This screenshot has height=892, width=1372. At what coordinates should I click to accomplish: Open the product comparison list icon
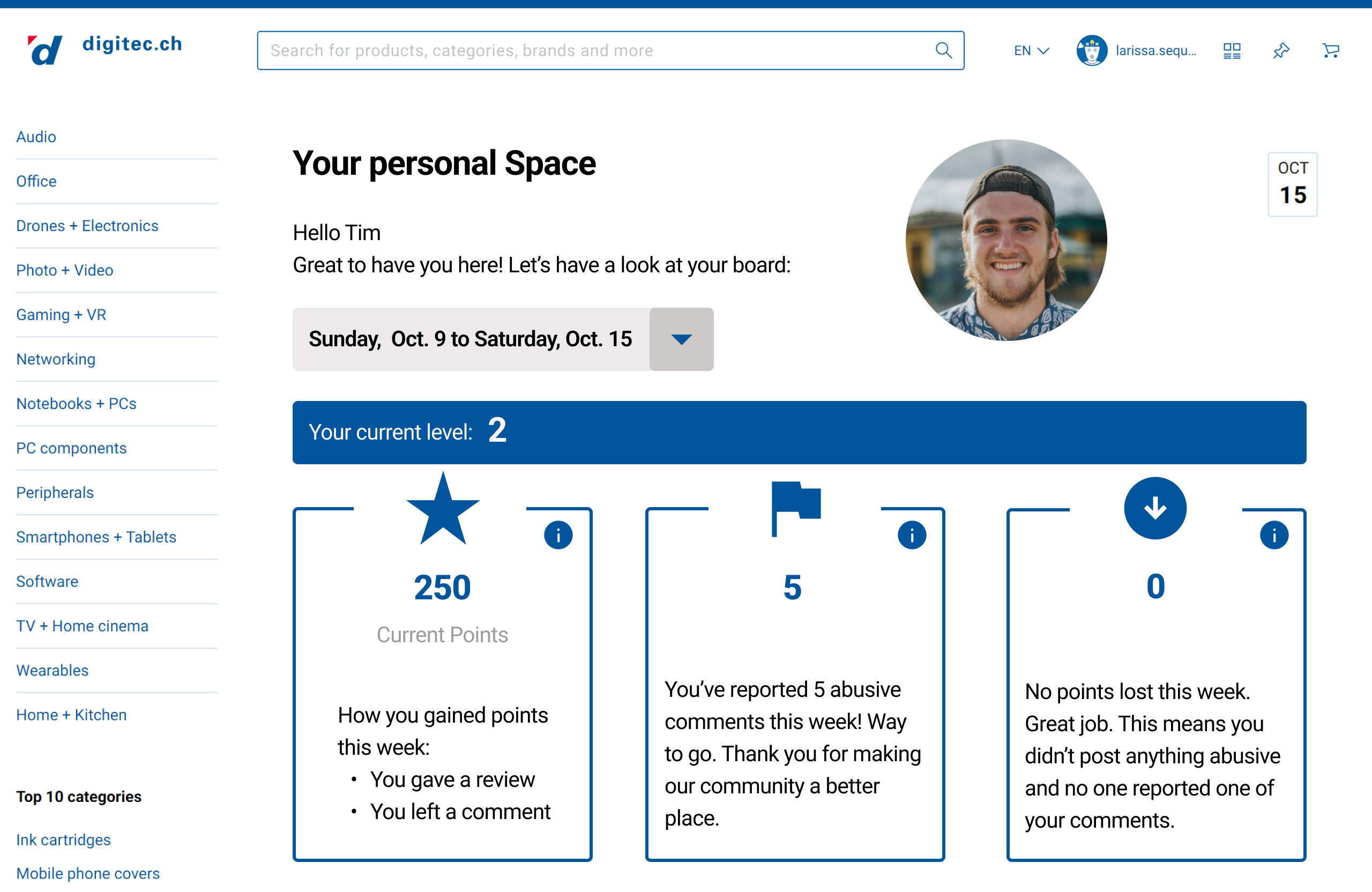coord(1232,51)
